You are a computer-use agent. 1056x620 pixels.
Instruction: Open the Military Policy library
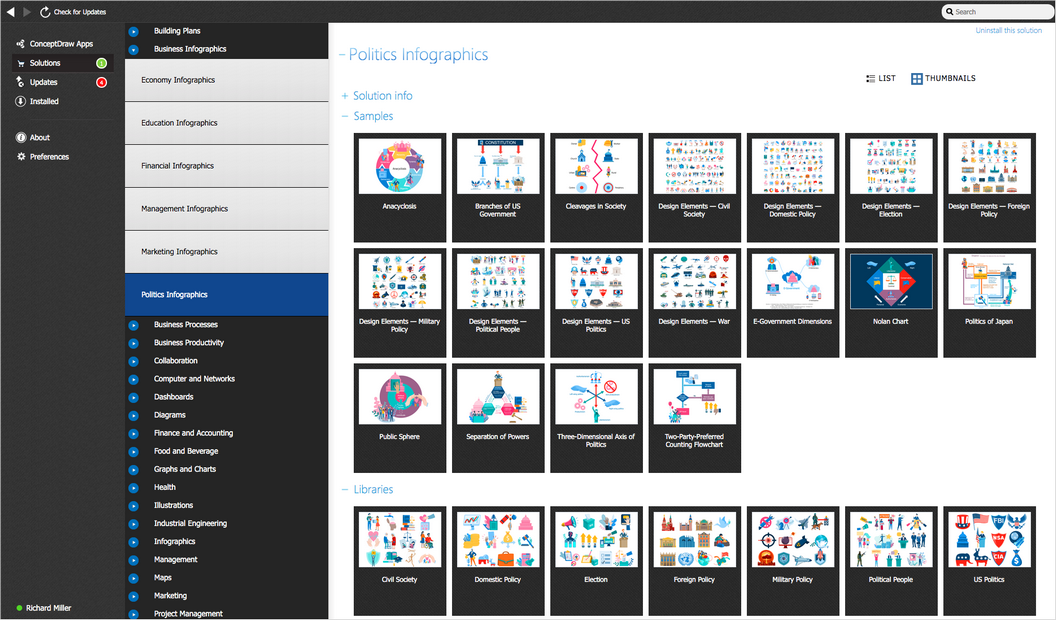(793, 561)
